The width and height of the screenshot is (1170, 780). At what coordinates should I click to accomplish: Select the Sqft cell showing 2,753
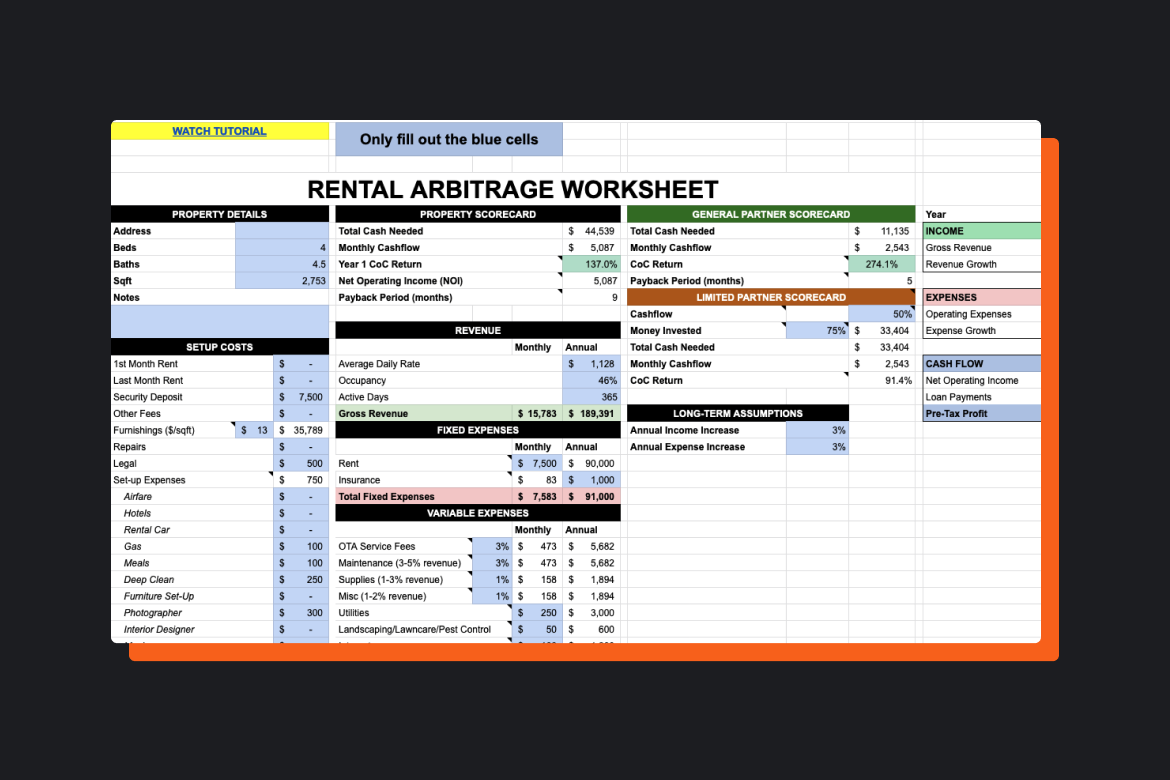(x=283, y=281)
